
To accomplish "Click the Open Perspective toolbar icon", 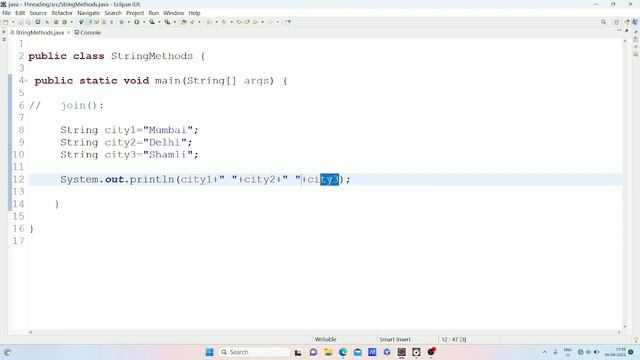I will (x=616, y=22).
